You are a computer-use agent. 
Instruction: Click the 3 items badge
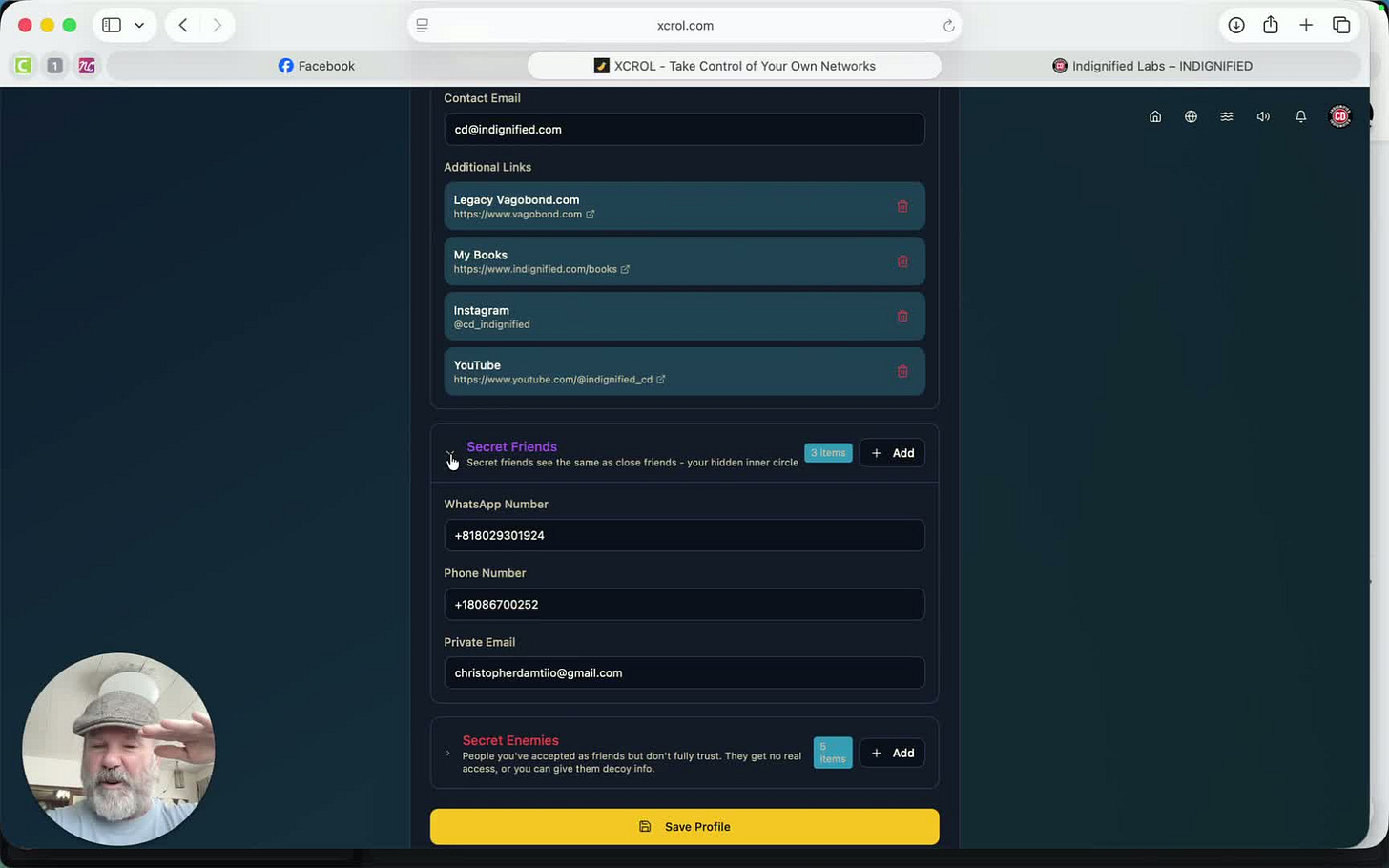tap(828, 453)
